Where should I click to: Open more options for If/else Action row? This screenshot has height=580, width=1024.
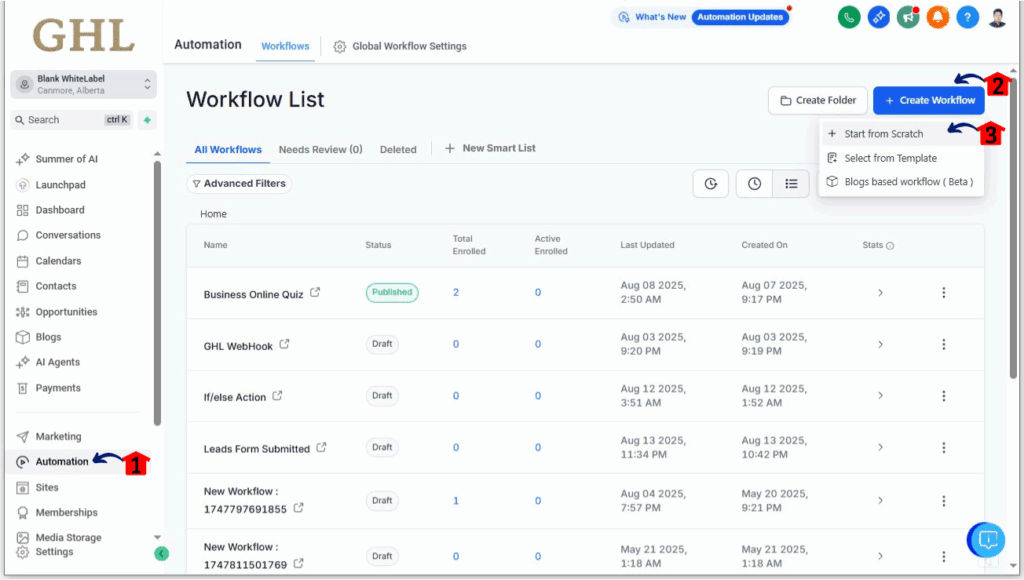944,396
